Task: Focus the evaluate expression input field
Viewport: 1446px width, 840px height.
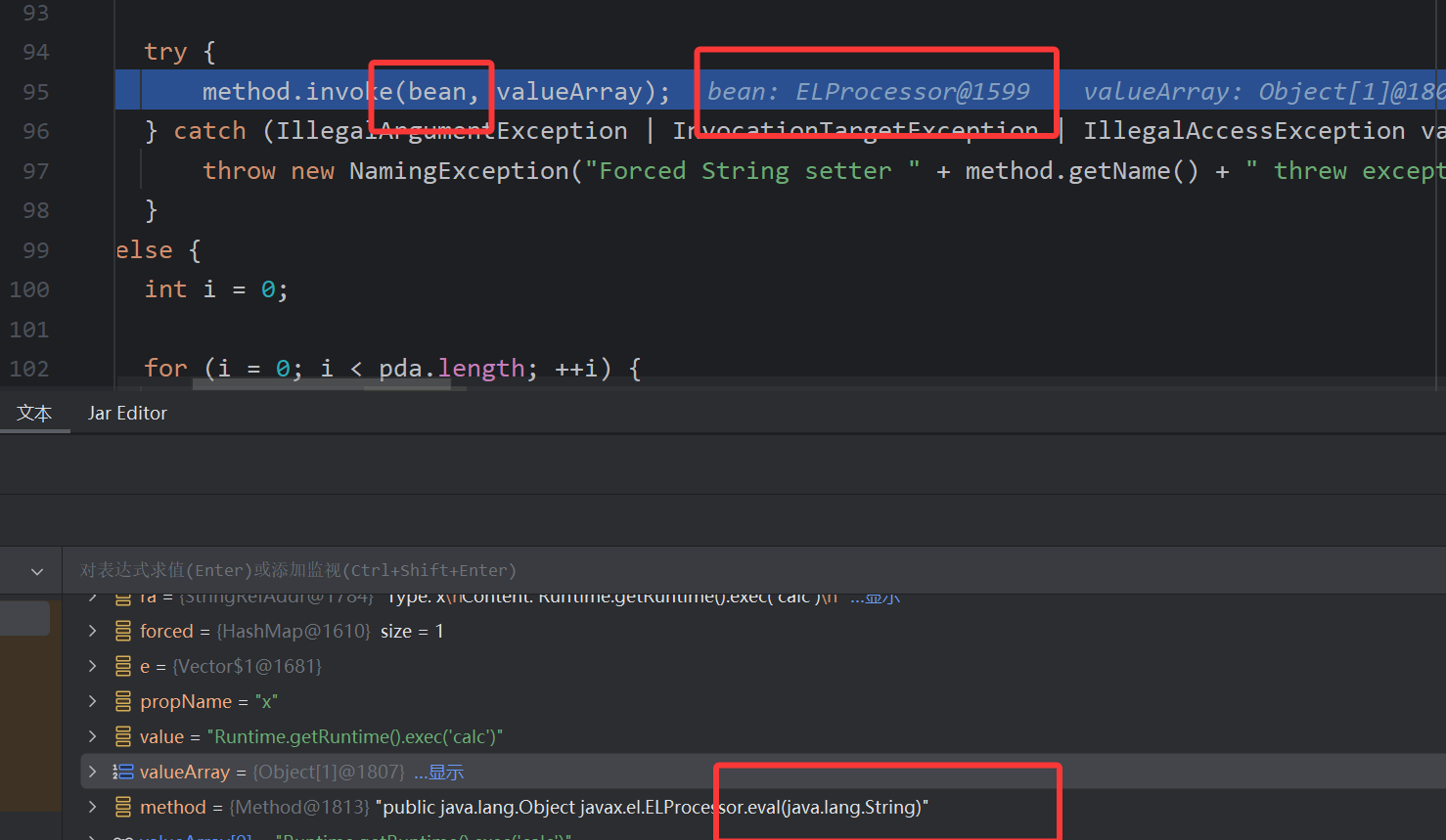Action: pos(685,570)
